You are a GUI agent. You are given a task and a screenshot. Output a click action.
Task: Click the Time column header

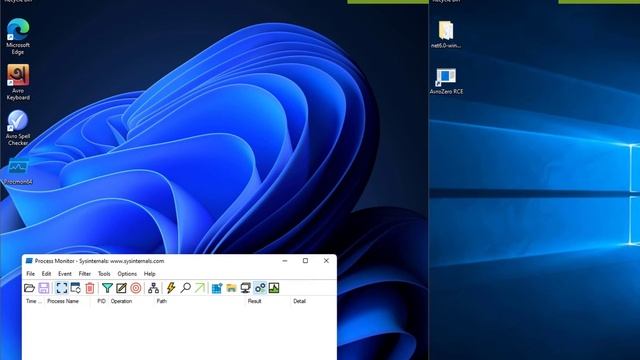(x=33, y=301)
